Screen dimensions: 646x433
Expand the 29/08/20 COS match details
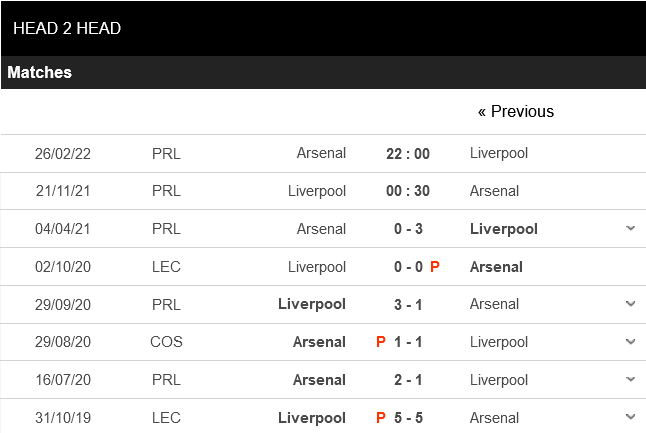630,342
